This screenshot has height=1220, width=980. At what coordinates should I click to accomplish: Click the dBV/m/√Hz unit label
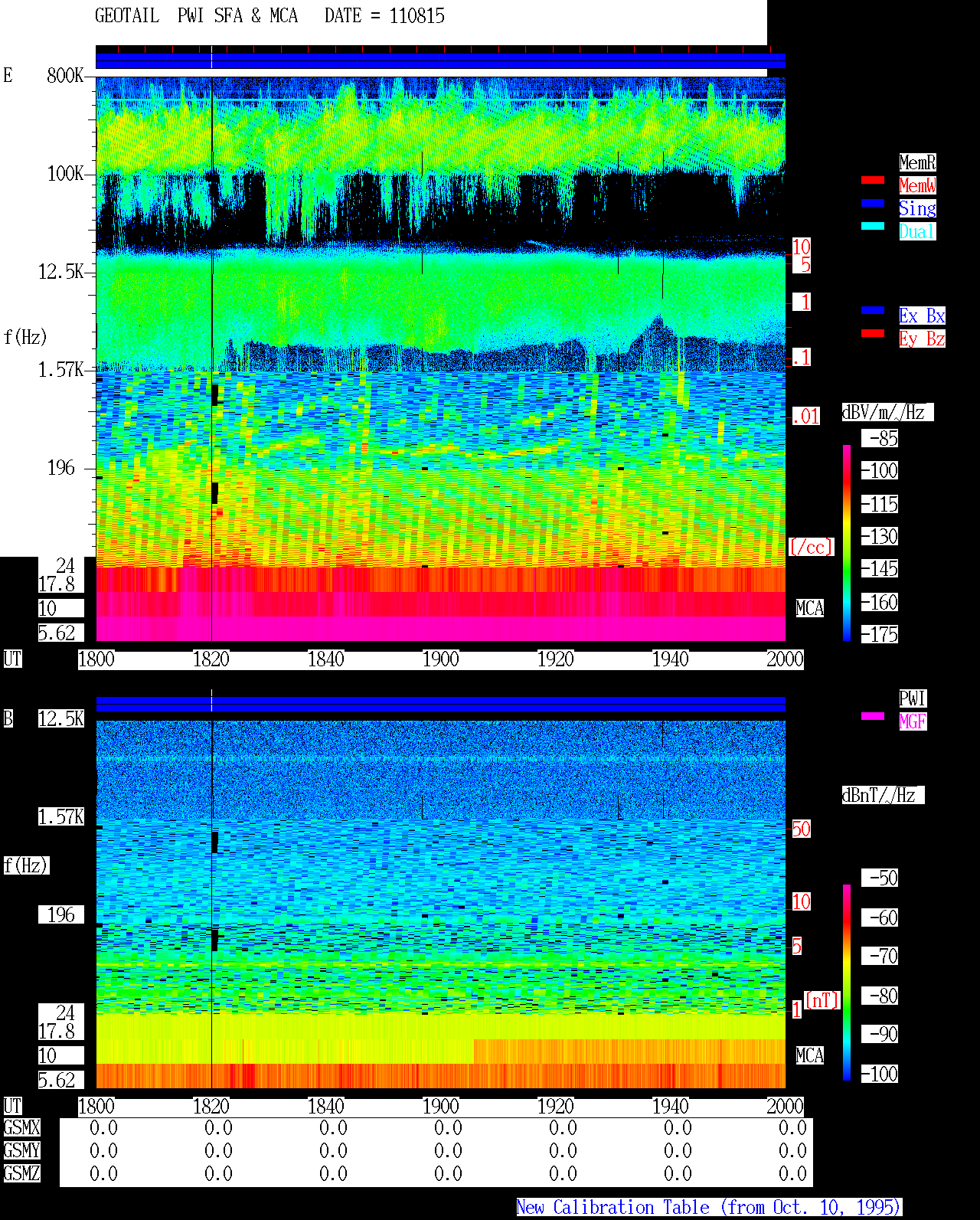(887, 412)
